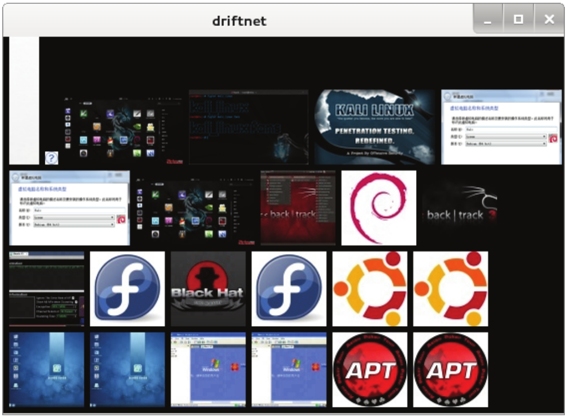The image size is (566, 418).
Task: Open the kali linux terminal text image
Action: coord(249,127)
